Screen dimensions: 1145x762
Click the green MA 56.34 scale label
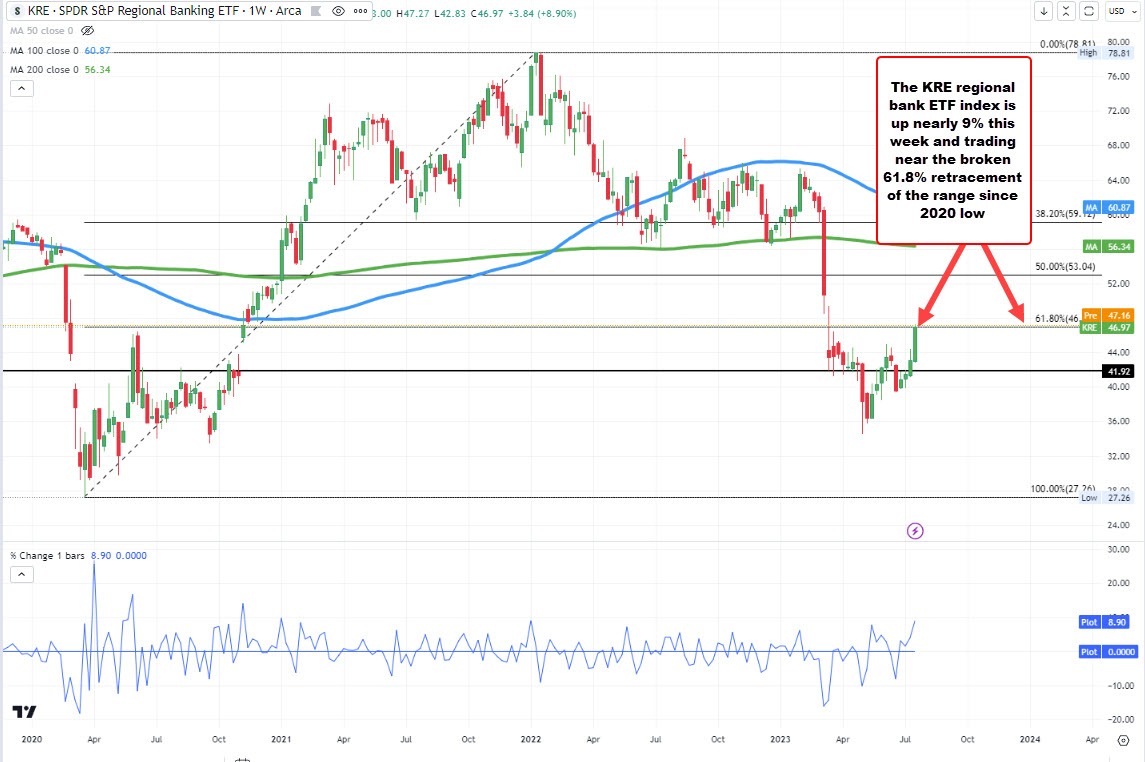[1107, 247]
